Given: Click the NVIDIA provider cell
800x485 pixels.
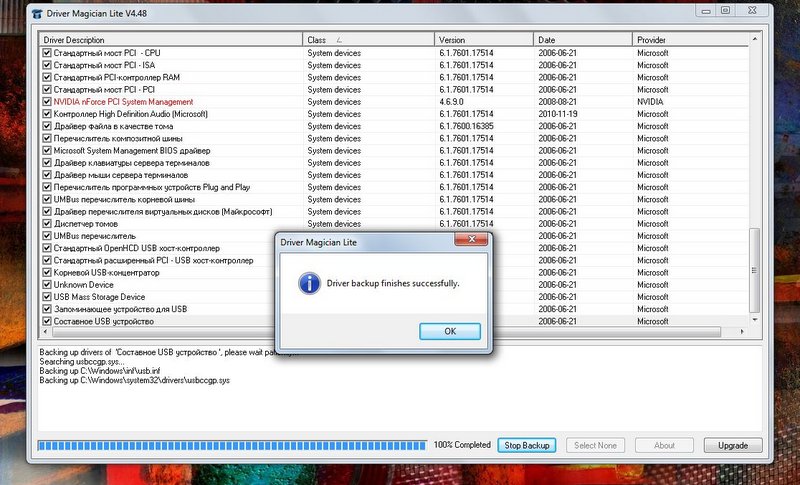Looking at the screenshot, I should [650, 101].
